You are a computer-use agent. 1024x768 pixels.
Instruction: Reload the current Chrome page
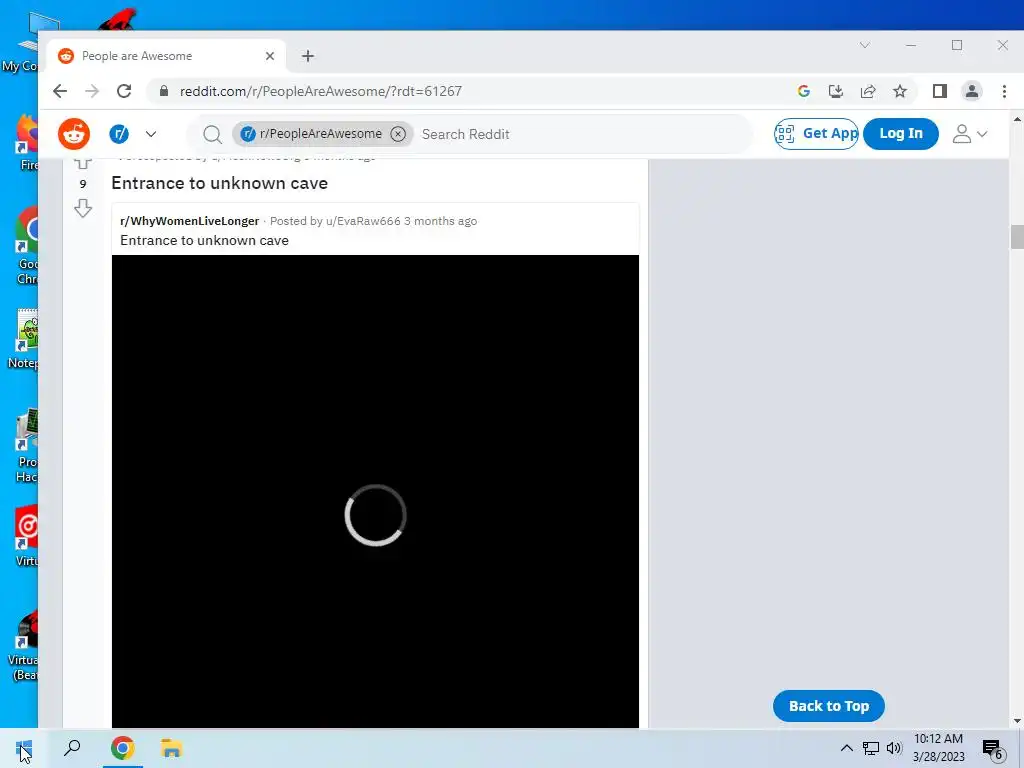pos(124,91)
